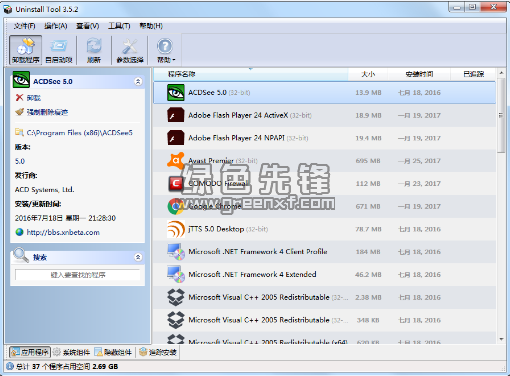Click the program search input field
The width and height of the screenshot is (510, 376).
78,275
